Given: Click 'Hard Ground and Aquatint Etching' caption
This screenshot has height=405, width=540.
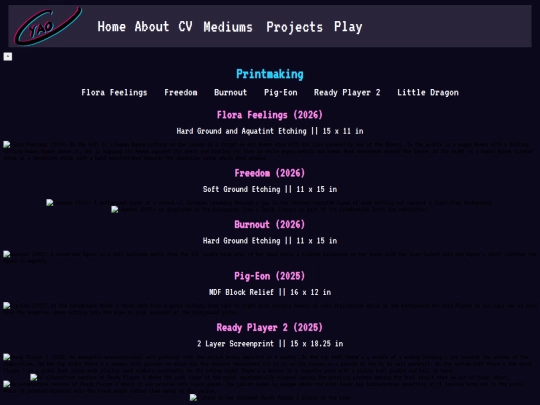Looking at the screenshot, I should [x=241, y=131].
